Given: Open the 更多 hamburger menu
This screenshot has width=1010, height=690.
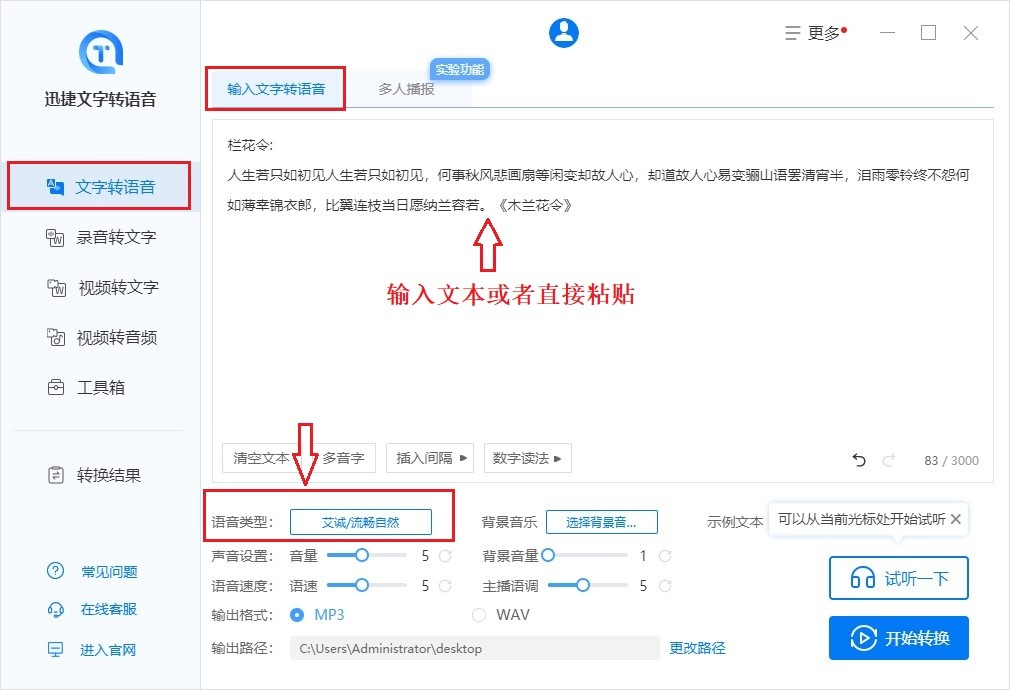Looking at the screenshot, I should click(814, 33).
